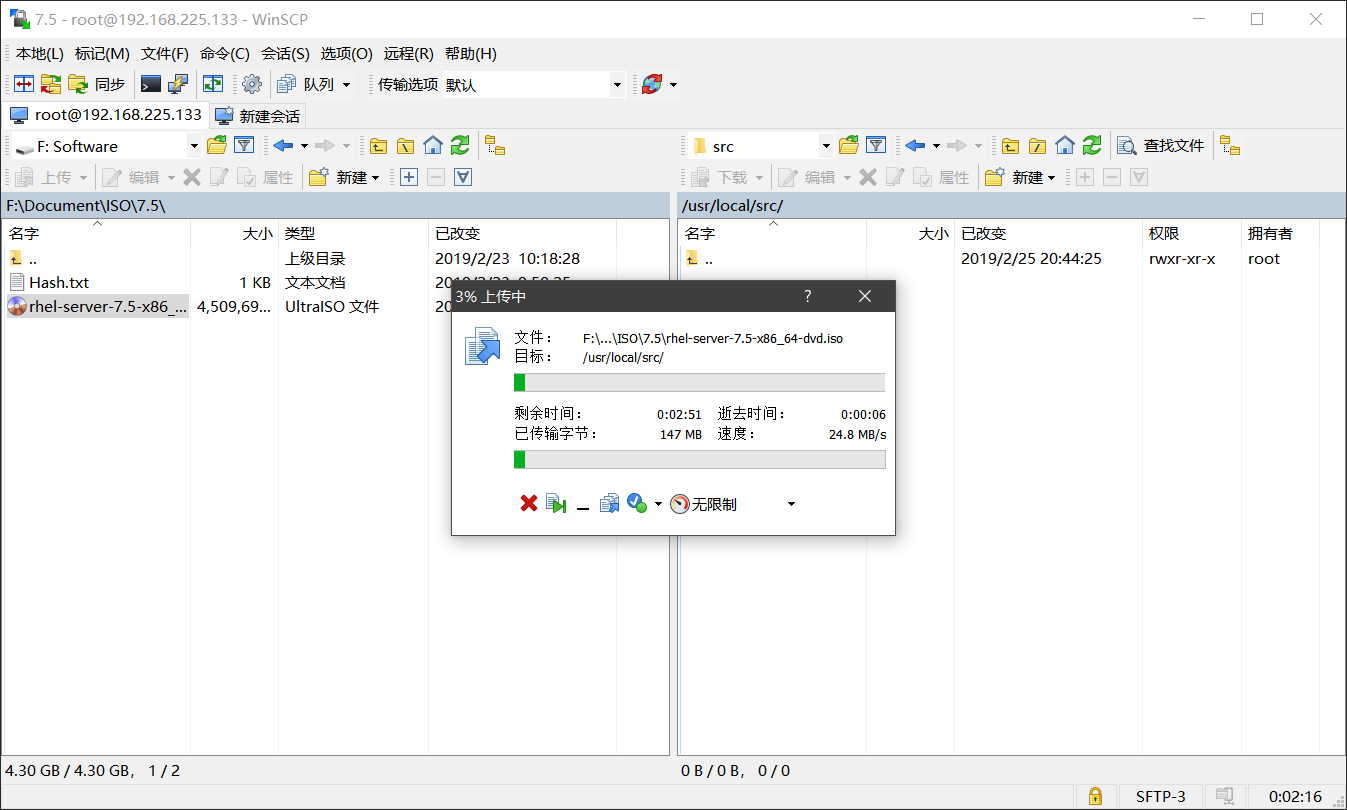Switch to root@192.168.225.133 session tab
The width and height of the screenshot is (1347, 810).
tap(105, 115)
